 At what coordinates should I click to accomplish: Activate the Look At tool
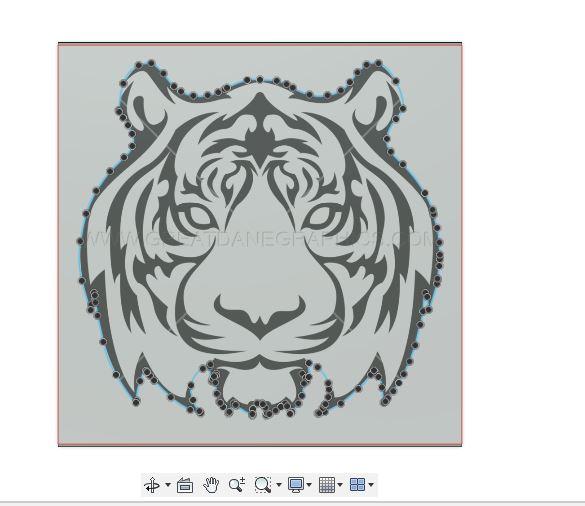point(185,485)
